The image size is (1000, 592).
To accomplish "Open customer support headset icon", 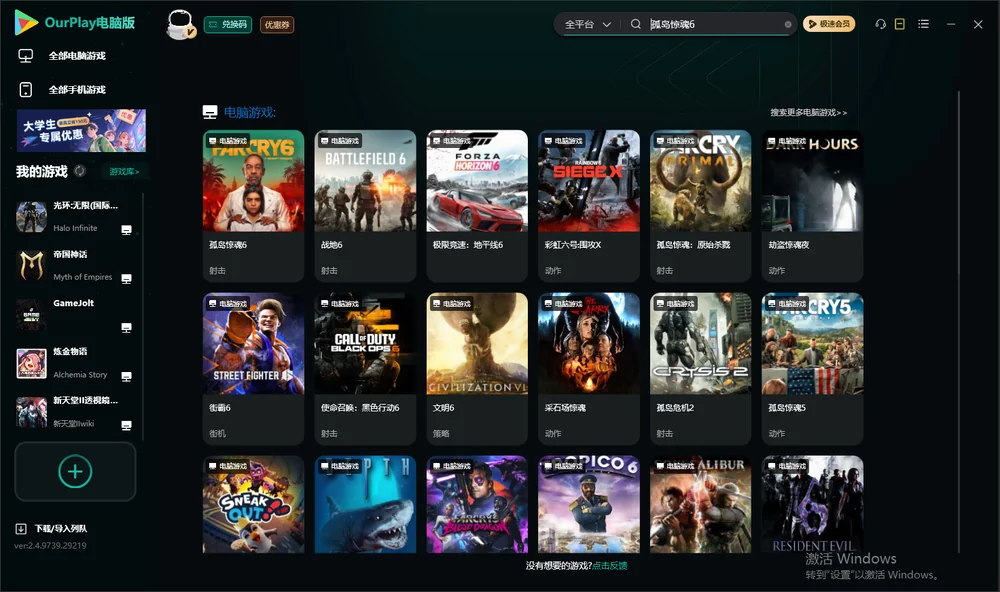I will point(881,24).
